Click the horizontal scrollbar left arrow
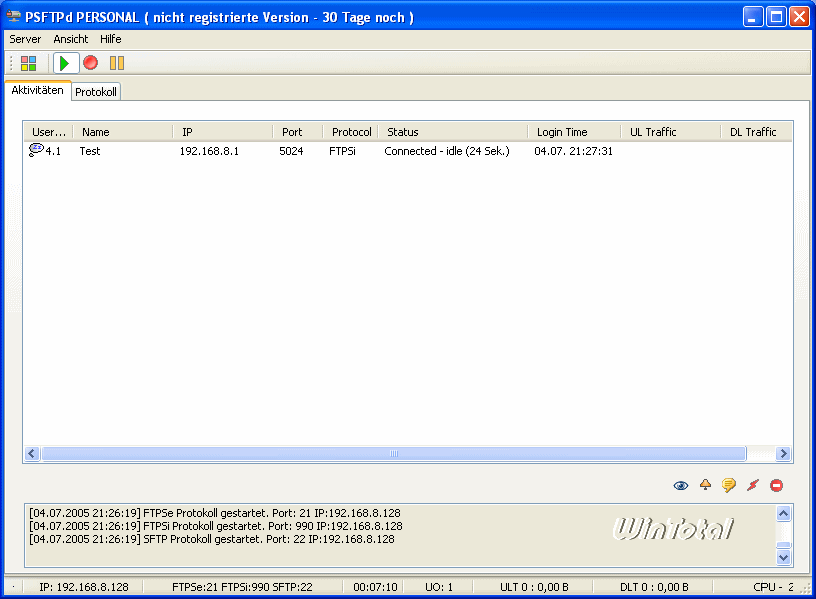This screenshot has height=599, width=816. tap(32, 453)
